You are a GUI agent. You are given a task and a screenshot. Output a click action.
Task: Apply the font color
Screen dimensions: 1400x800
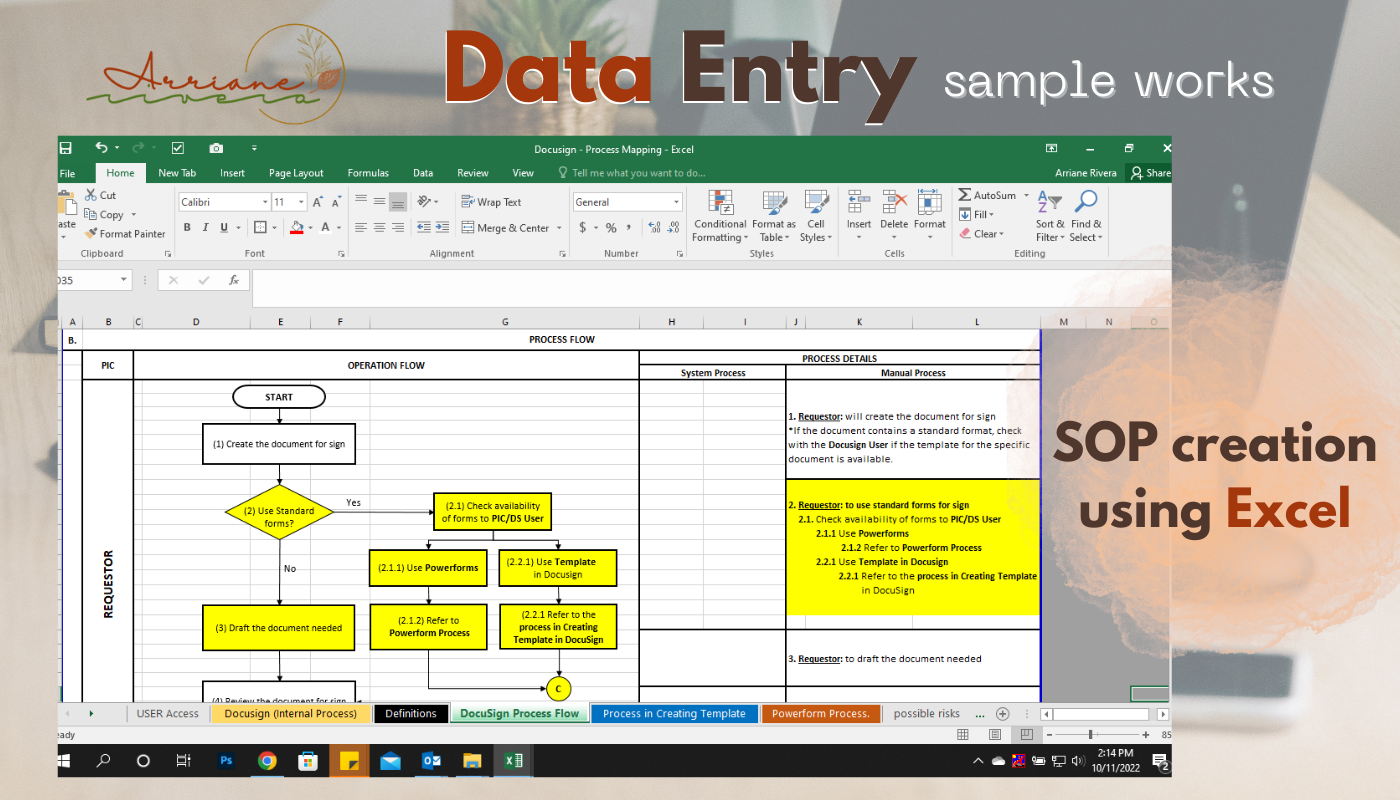tap(325, 228)
